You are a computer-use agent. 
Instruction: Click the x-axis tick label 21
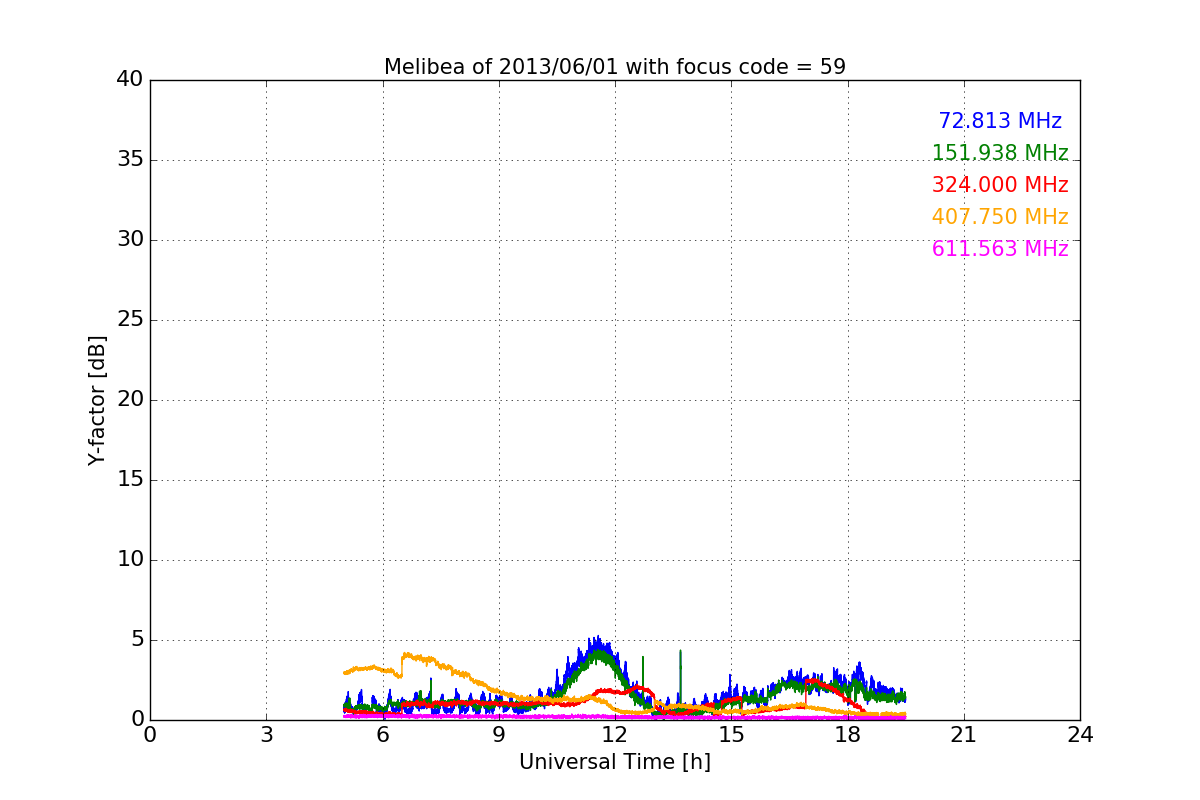(x=964, y=735)
